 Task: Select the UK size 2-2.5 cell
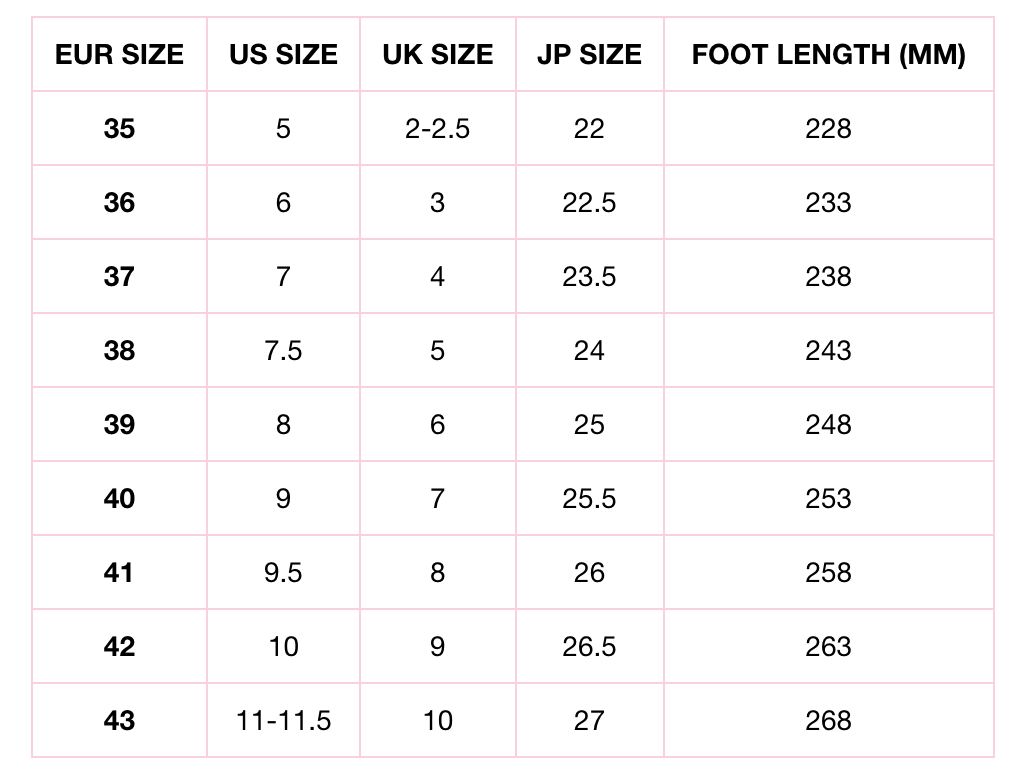(x=437, y=129)
